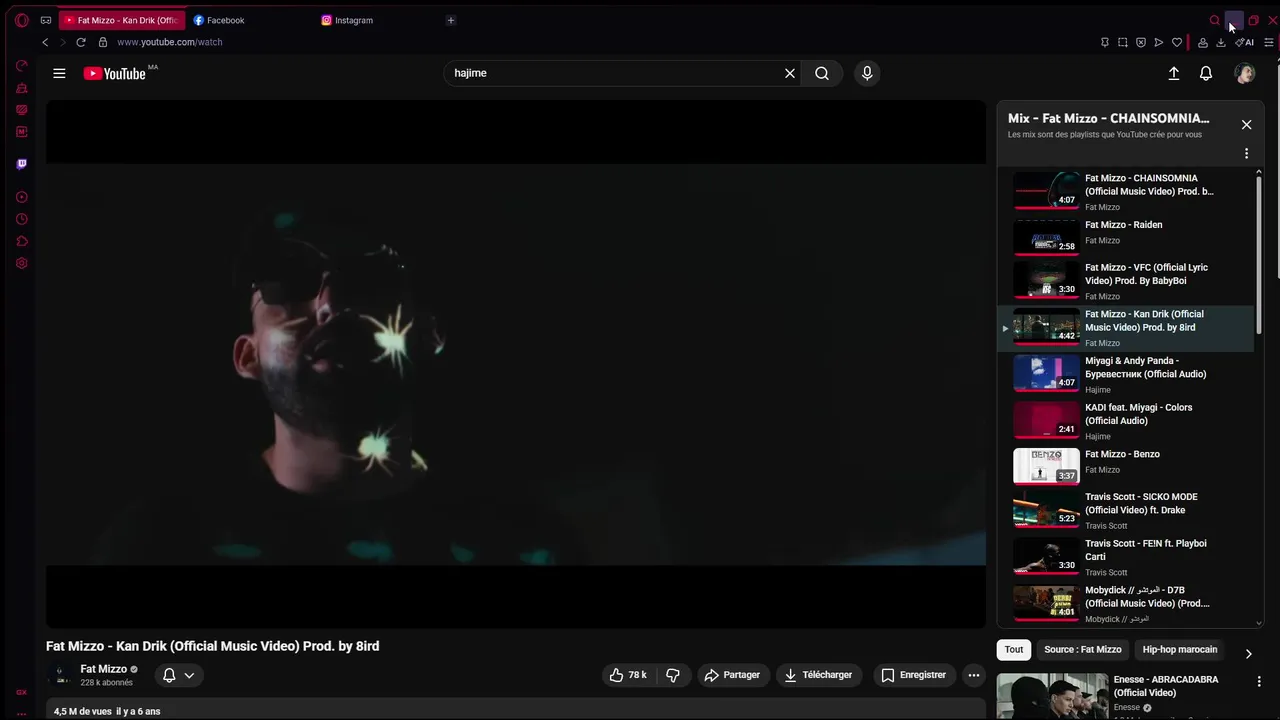Click the pinboard pin icon
Image resolution: width=1280 pixels, height=720 pixels.
(x=1104, y=42)
